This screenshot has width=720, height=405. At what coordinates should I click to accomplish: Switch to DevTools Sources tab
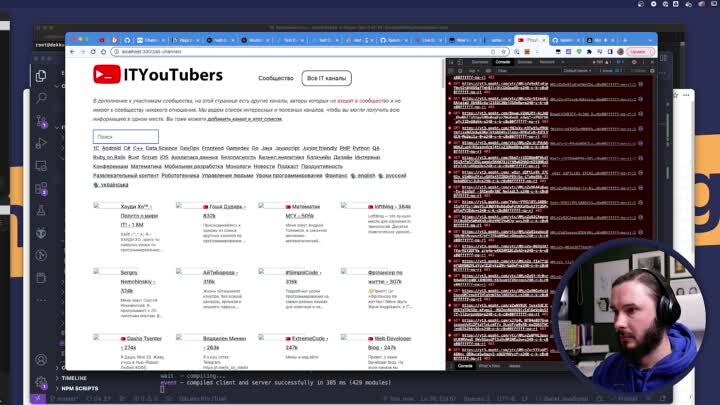pyautogui.click(x=525, y=62)
